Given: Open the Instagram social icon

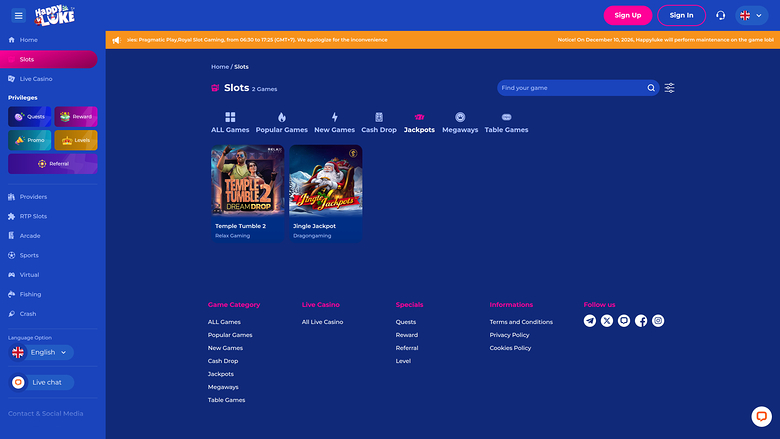Looking at the screenshot, I should point(658,321).
